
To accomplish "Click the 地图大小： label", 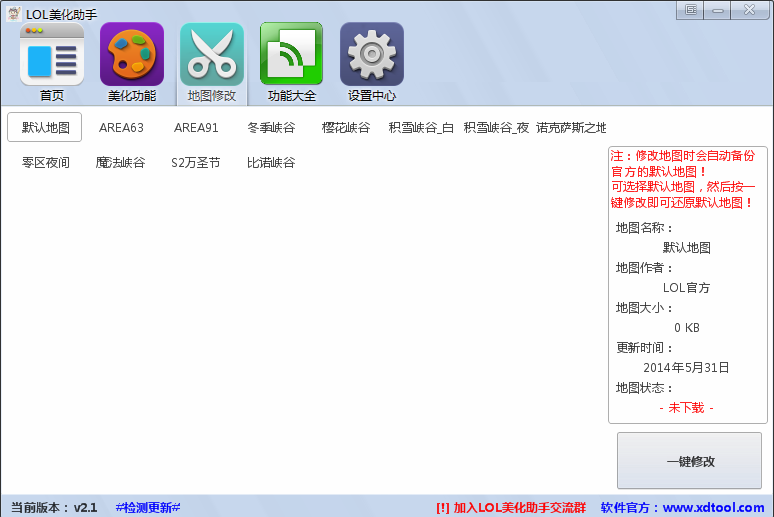I will (x=644, y=308).
